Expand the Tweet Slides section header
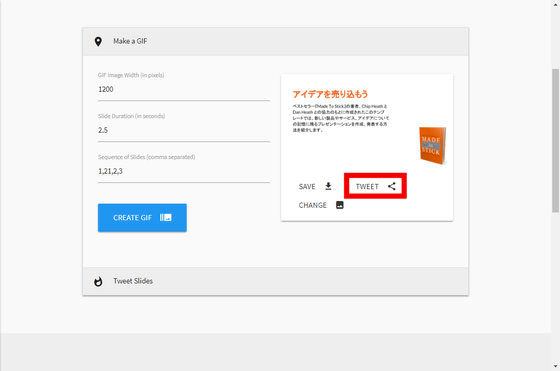This screenshot has width=560, height=371. tap(275, 281)
